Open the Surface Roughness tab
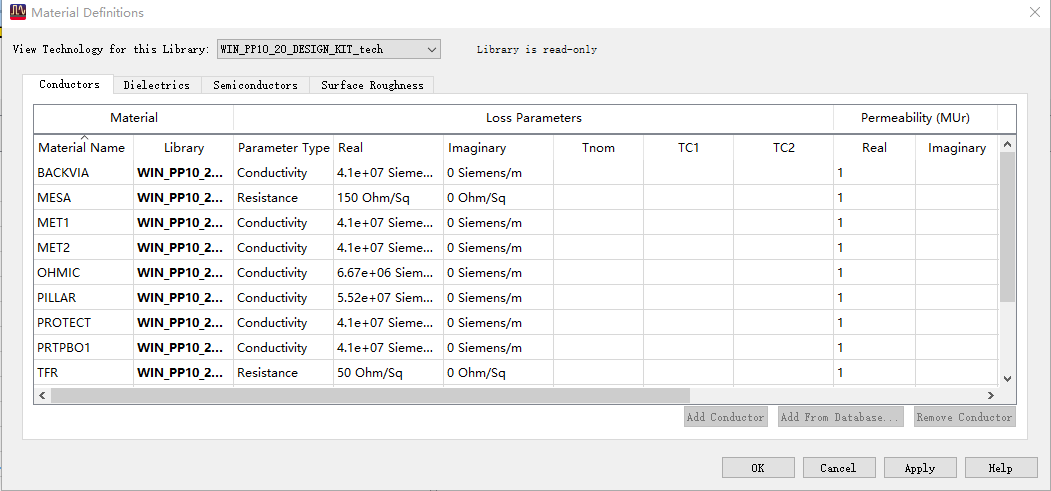Screen dimensions: 1051x491 (372, 85)
